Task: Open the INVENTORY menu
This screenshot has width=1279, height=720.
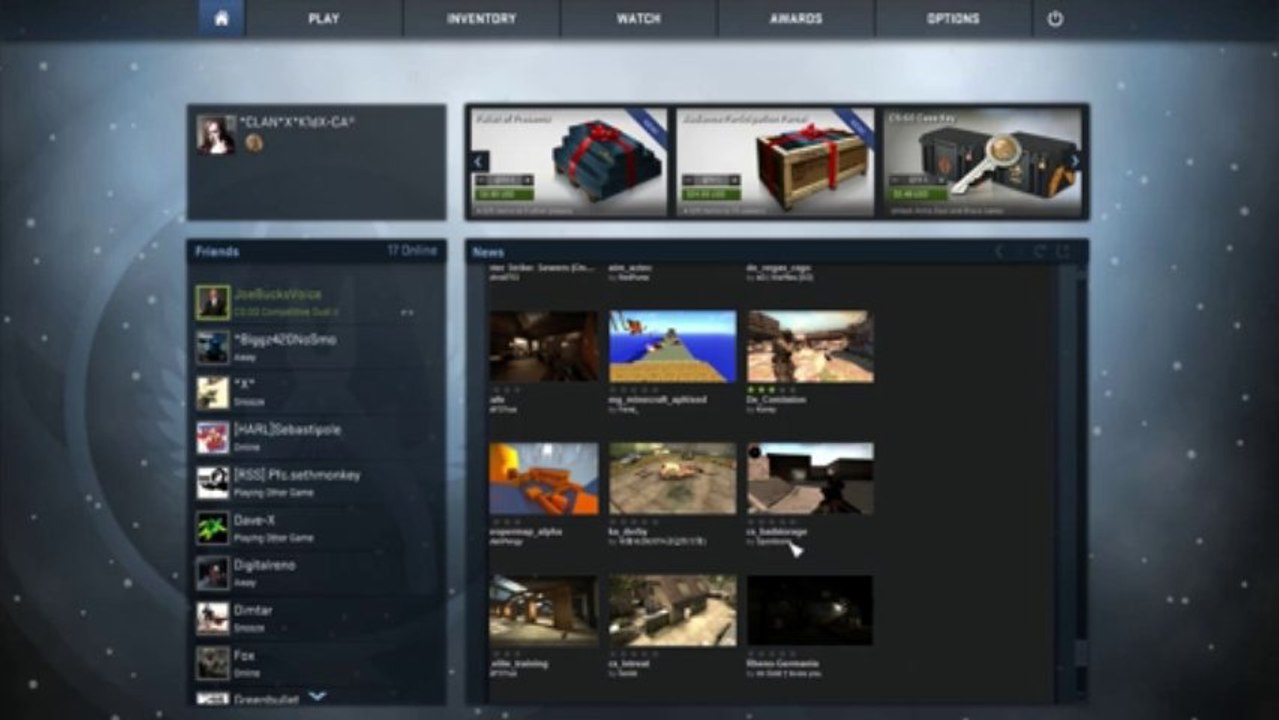Action: [481, 18]
